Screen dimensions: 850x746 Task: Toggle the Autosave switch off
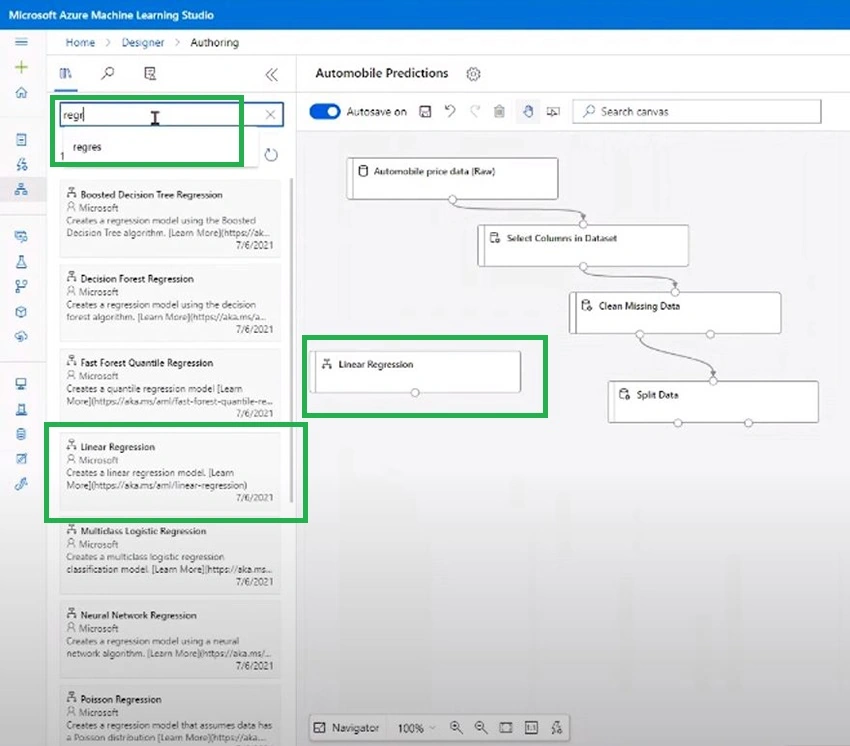click(324, 111)
